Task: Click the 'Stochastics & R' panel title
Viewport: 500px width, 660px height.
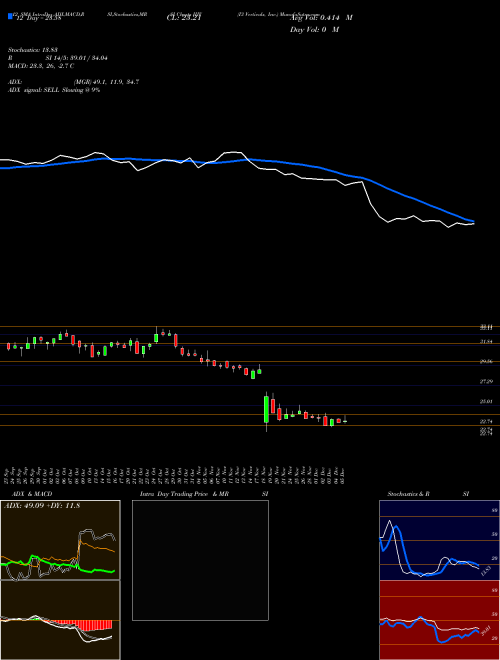Action: (x=409, y=494)
